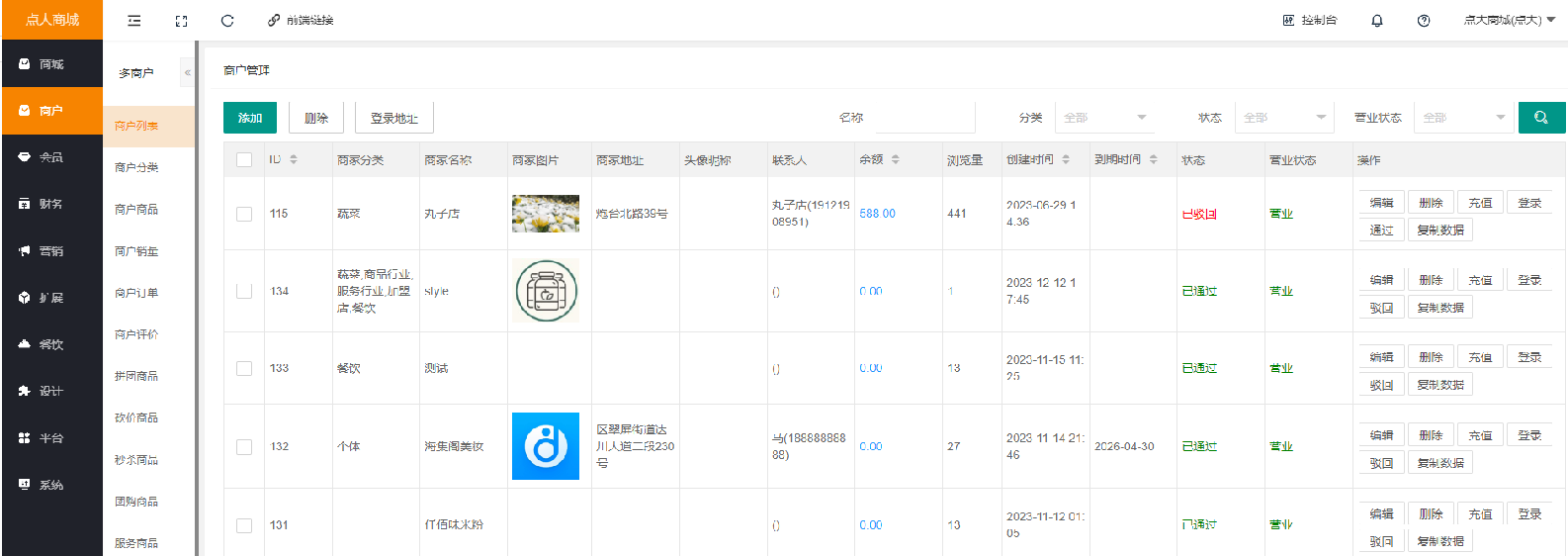Viewport: 1568px width, 556px height.
Task: Collapse the sidebar menu hamburger icon
Action: click(134, 21)
